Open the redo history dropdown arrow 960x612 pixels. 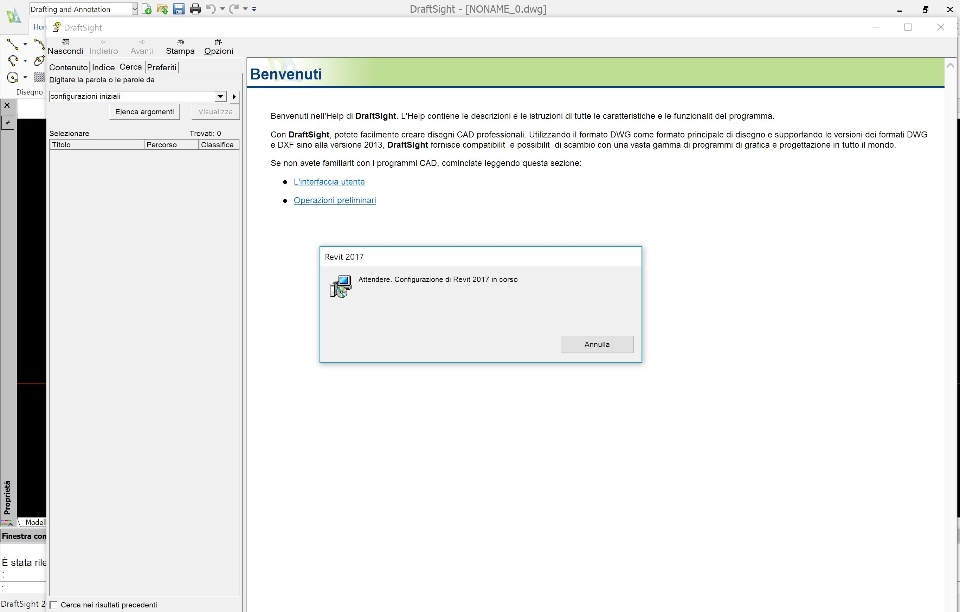(x=246, y=9)
